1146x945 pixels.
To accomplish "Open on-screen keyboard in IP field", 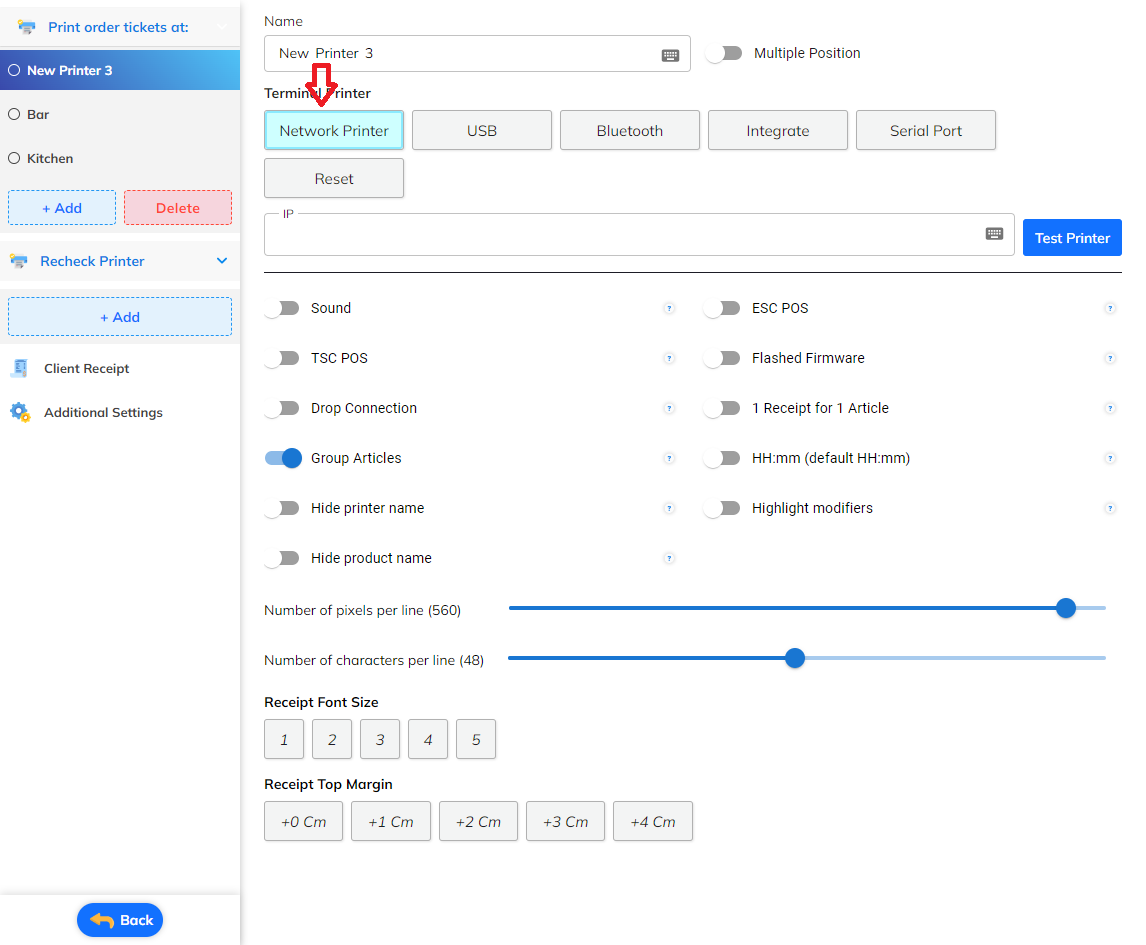I will click(994, 234).
